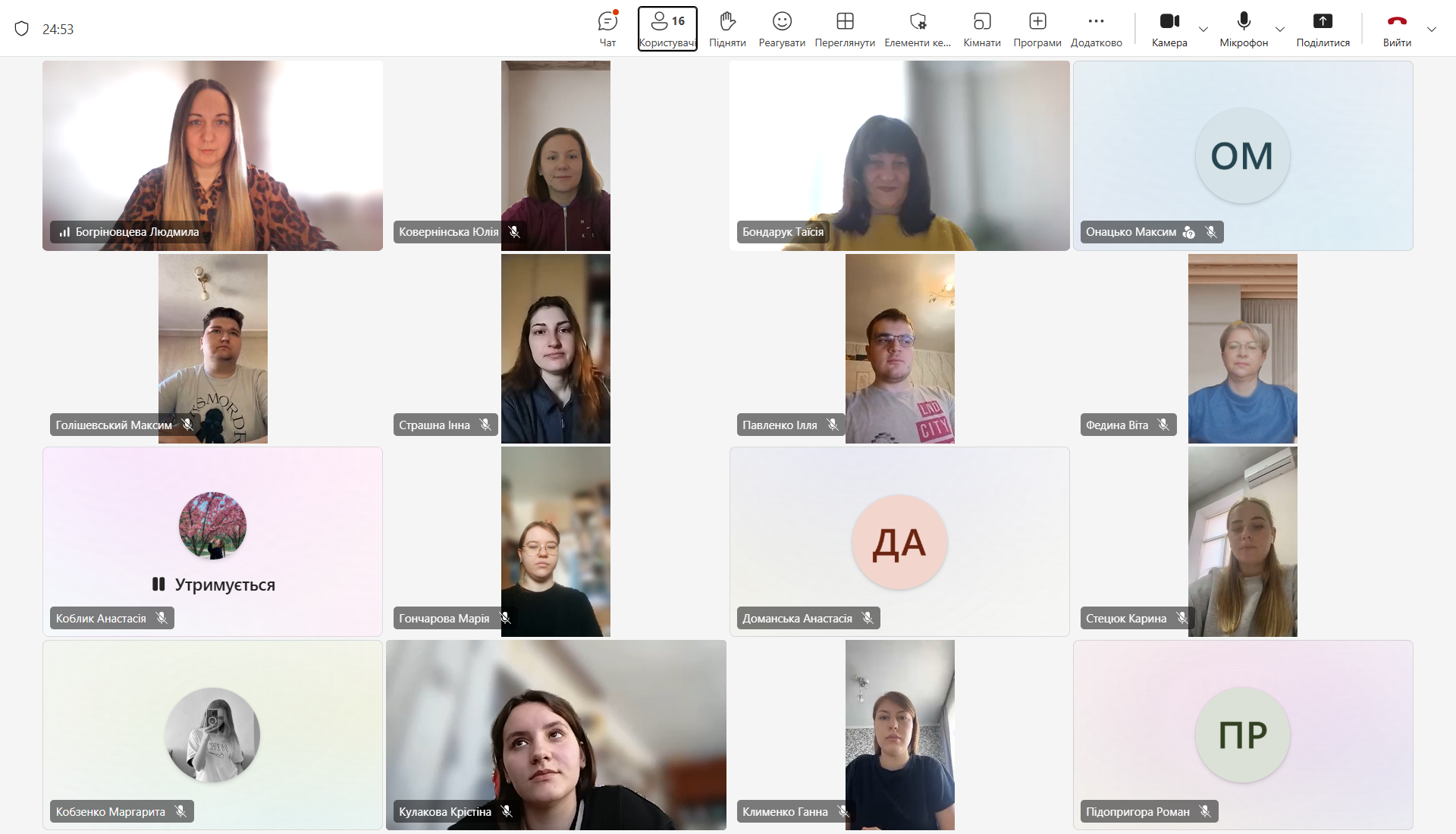The image size is (1456, 834).
Task: Click the shield privacy icon beside timer
Action: 22,29
